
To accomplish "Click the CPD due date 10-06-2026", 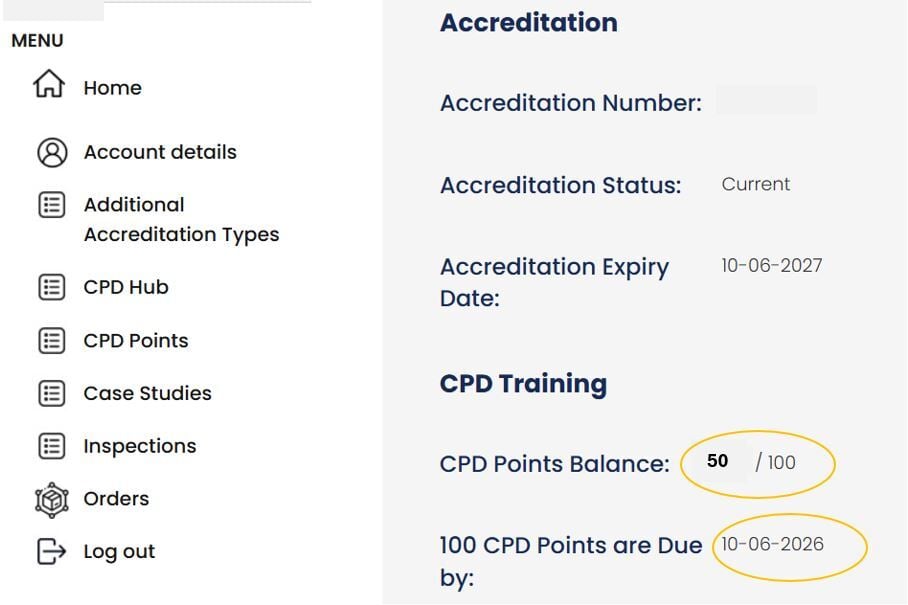I will (773, 544).
